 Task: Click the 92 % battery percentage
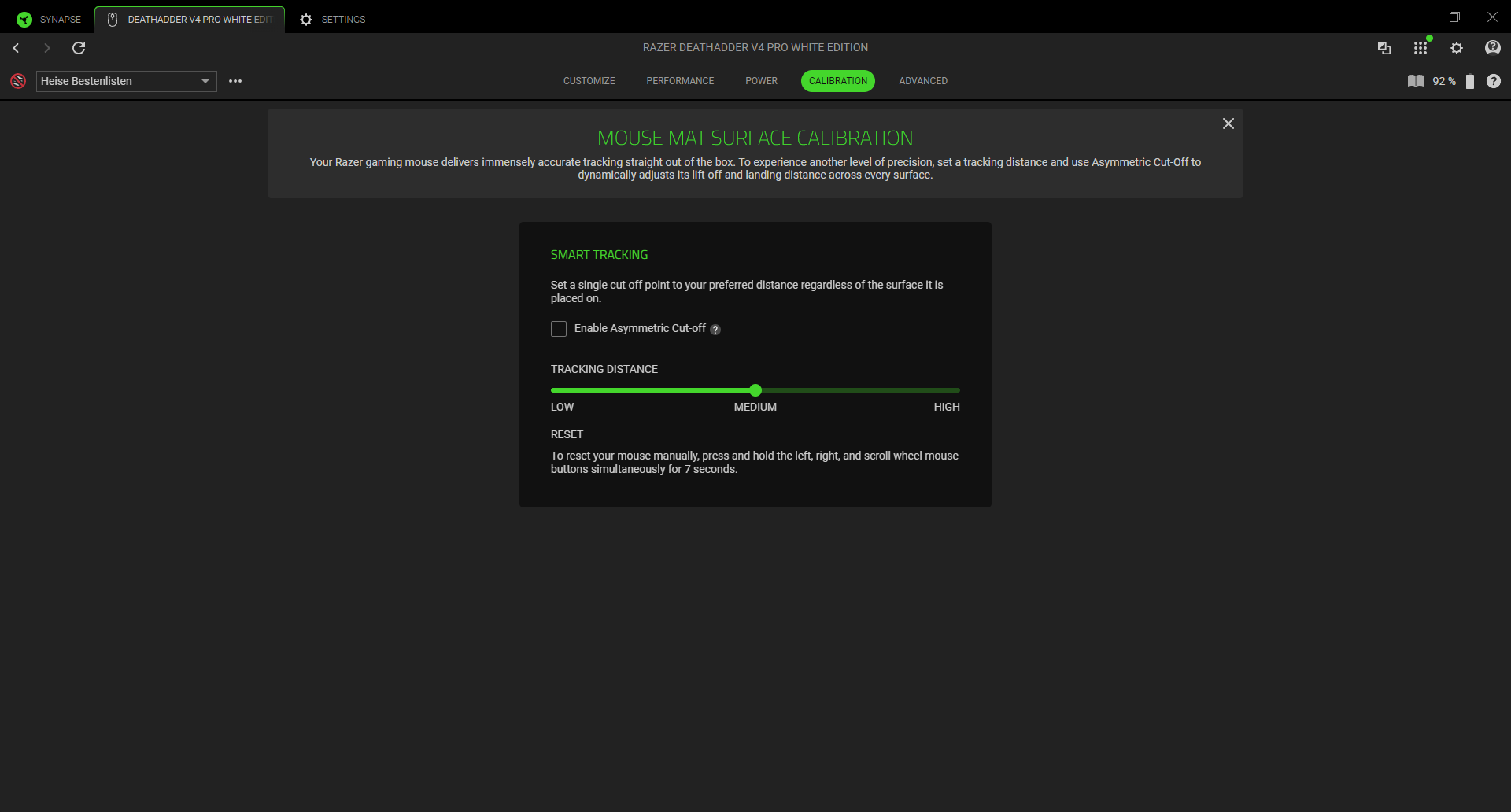(1444, 81)
